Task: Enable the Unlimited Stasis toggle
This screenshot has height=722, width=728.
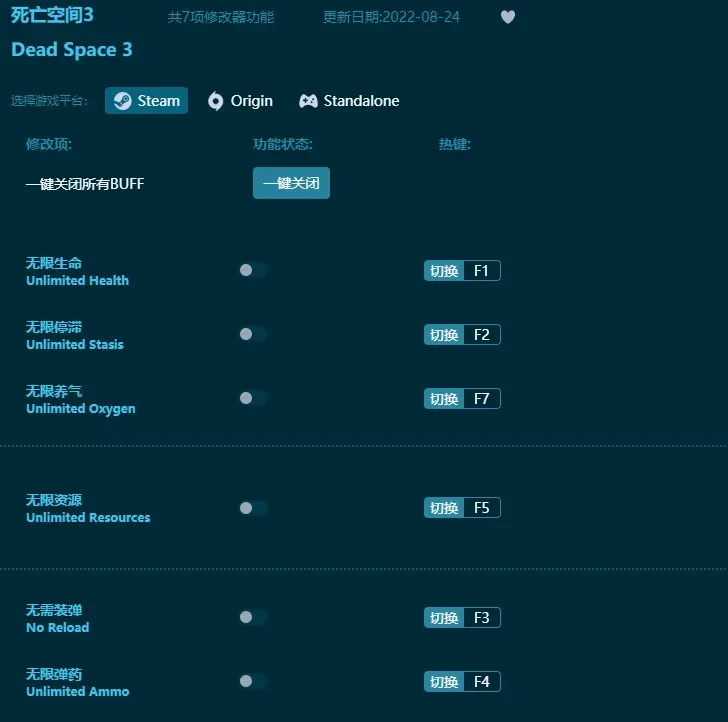Action: click(254, 334)
